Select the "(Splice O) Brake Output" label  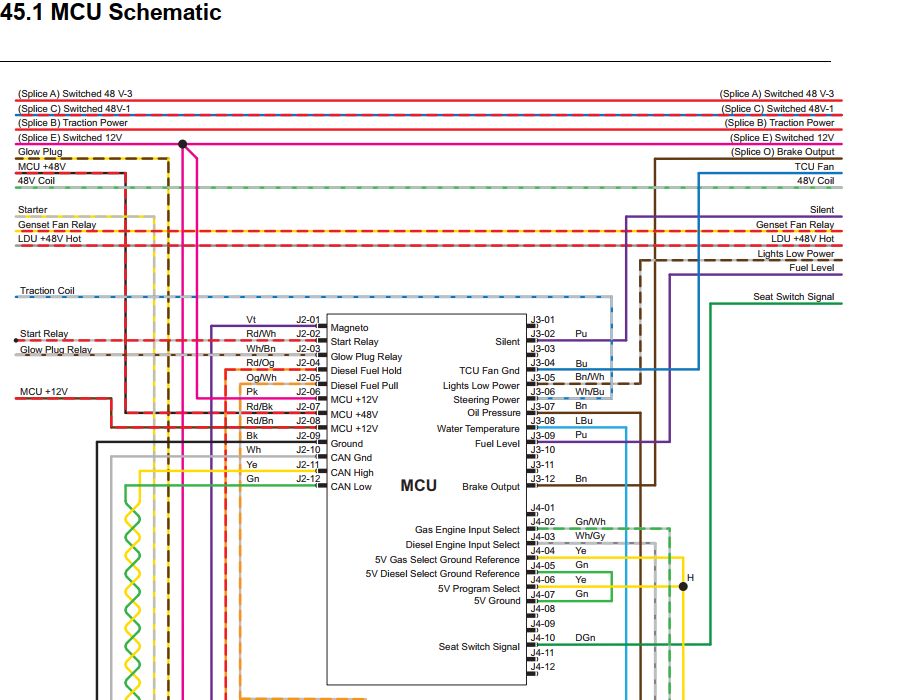782,152
